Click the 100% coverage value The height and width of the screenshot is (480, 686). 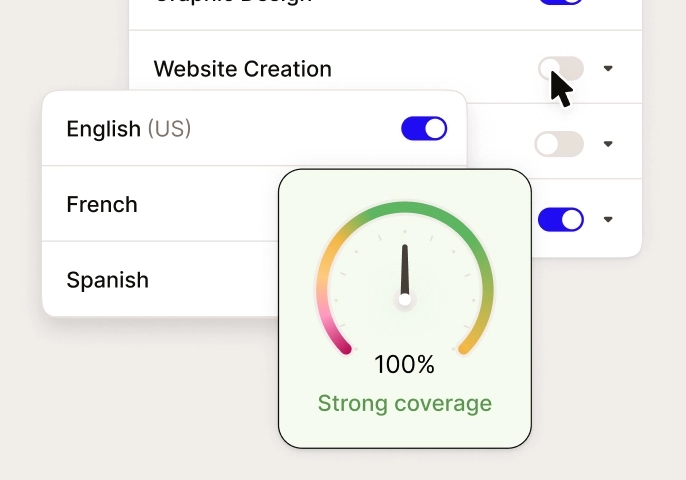(405, 364)
